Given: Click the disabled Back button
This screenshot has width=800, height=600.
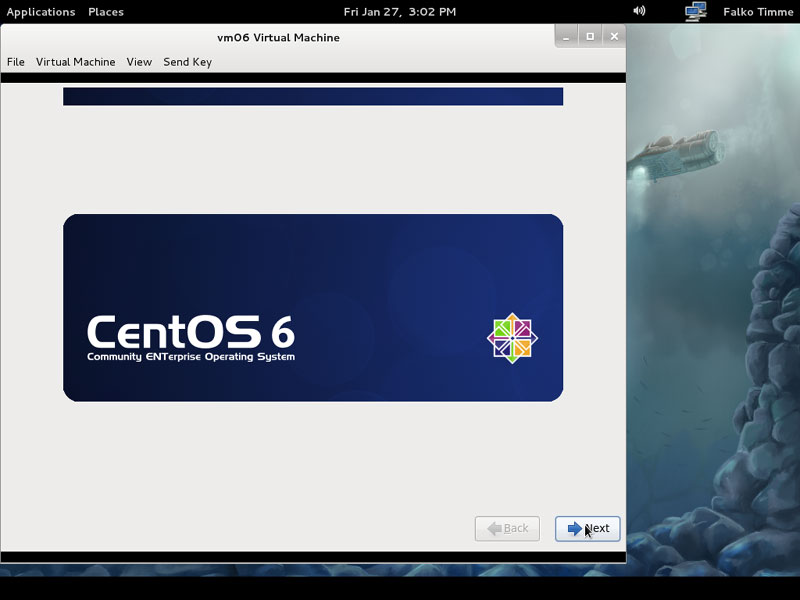Looking at the screenshot, I should [507, 529].
